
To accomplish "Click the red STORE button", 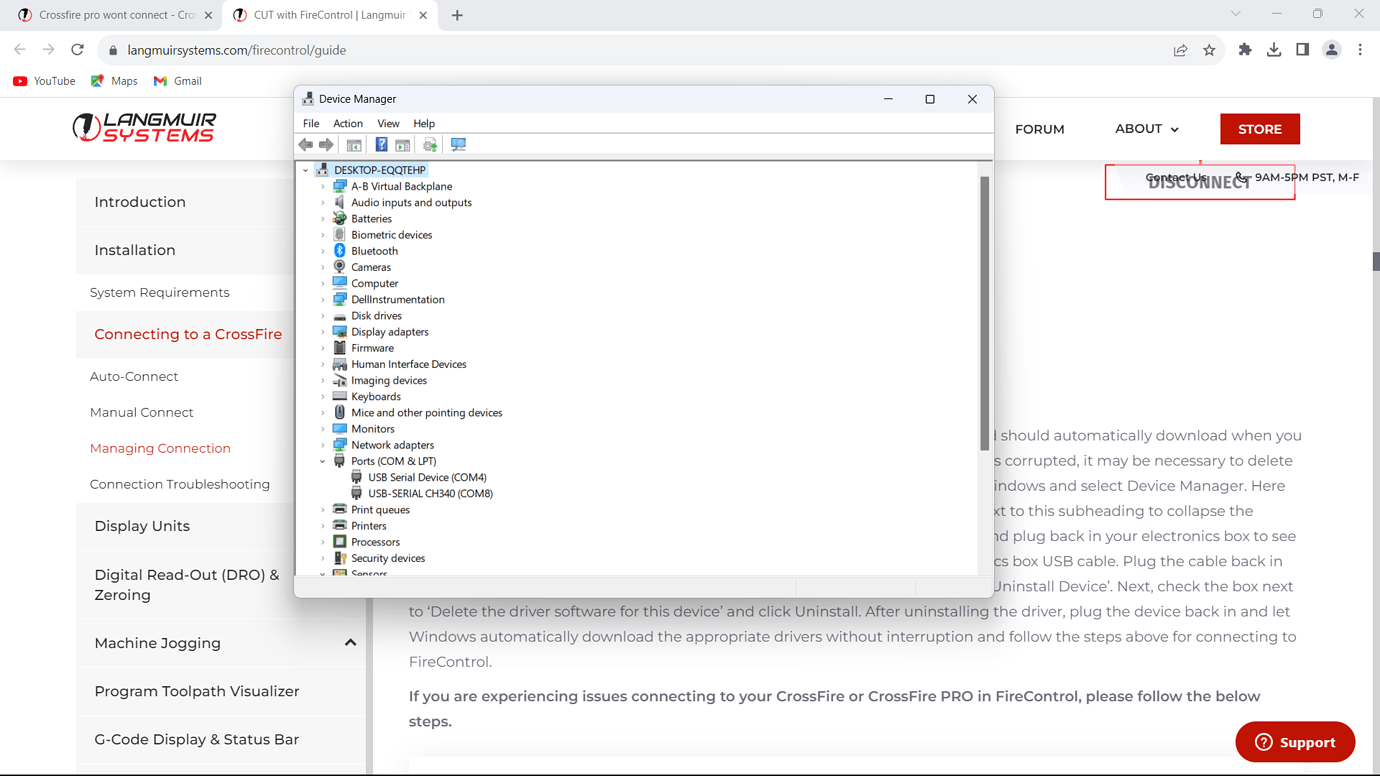I will coord(1259,129).
